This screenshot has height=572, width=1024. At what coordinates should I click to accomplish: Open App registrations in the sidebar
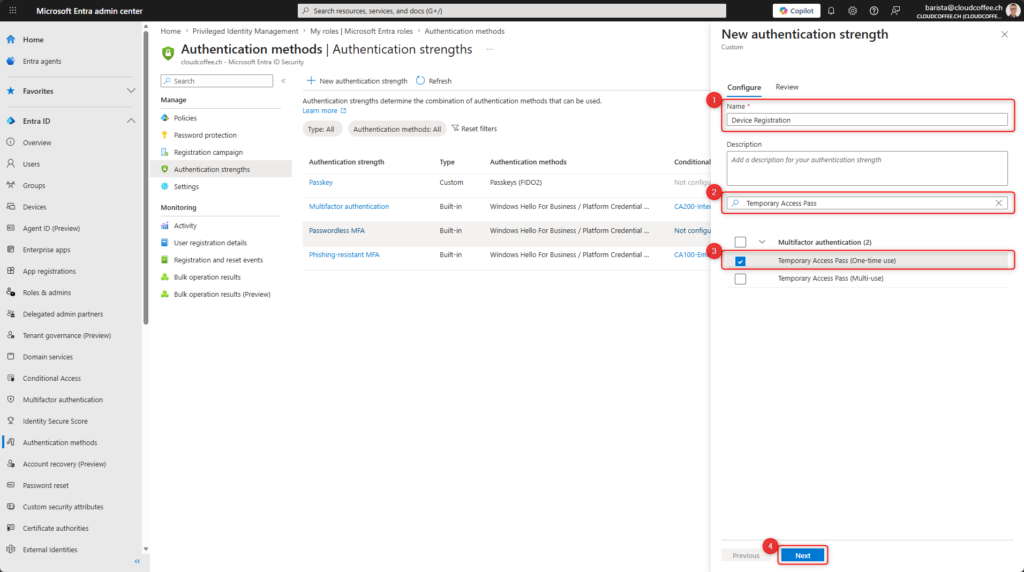click(x=49, y=271)
